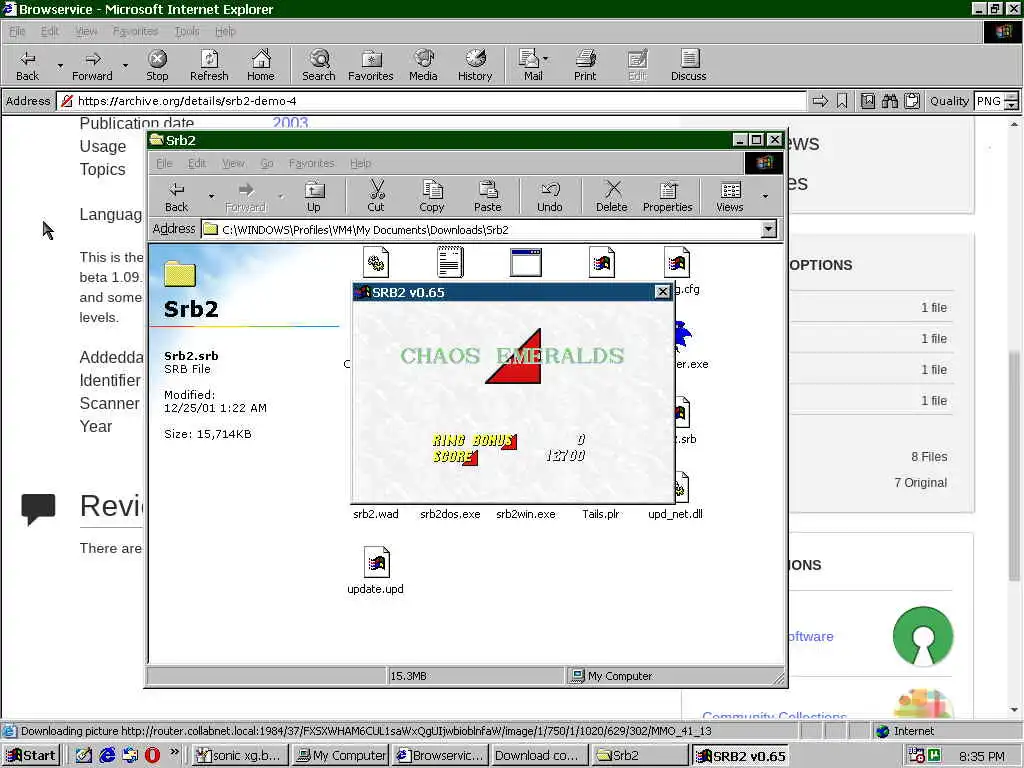Go to the Home page in Internet Explorer
This screenshot has height=768, width=1024.
coord(261,65)
